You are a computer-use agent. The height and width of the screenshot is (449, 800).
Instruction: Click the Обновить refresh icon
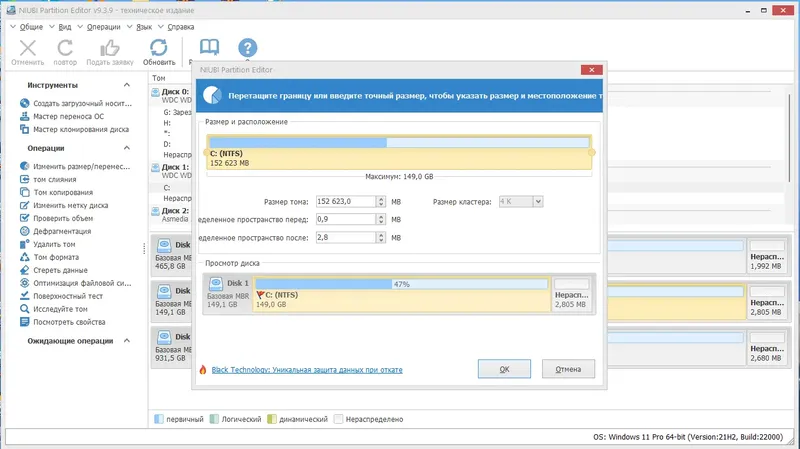(x=159, y=47)
